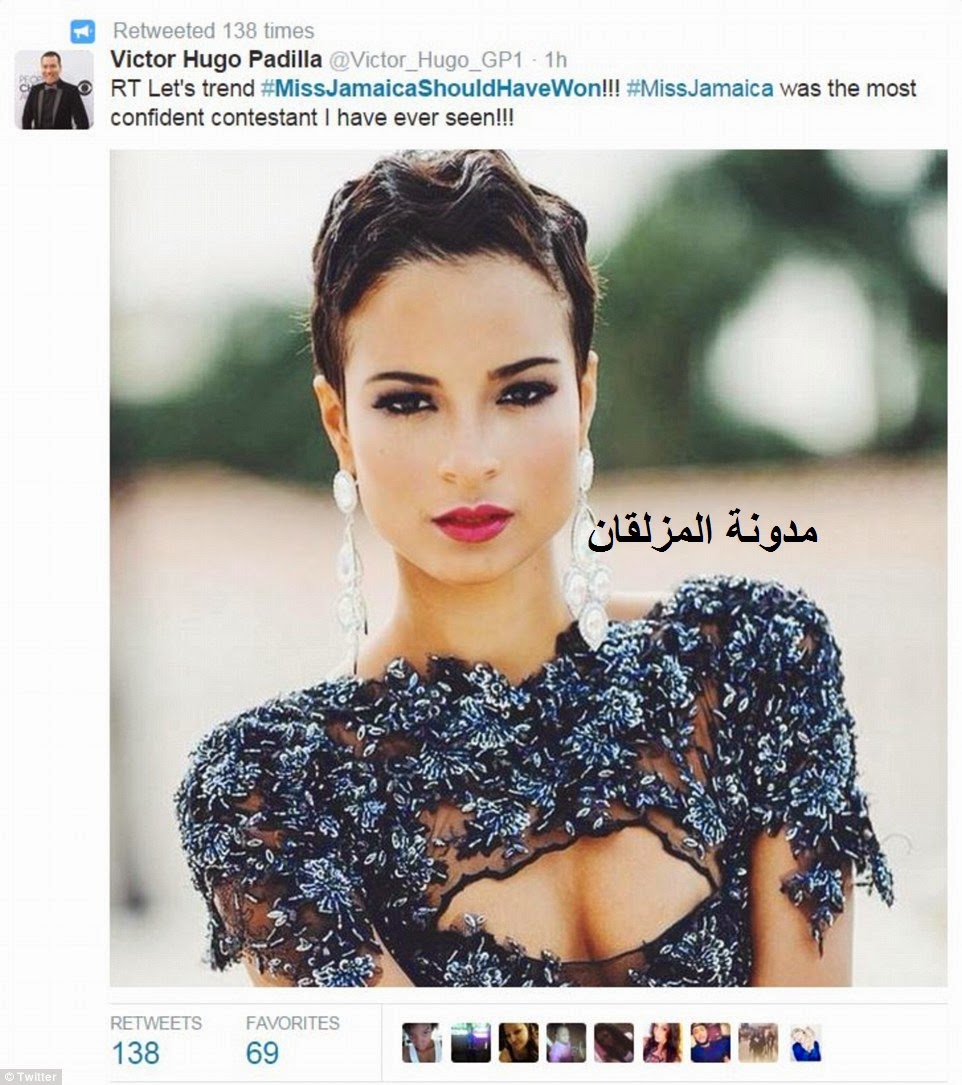Open the 1h timestamp link

(x=555, y=60)
